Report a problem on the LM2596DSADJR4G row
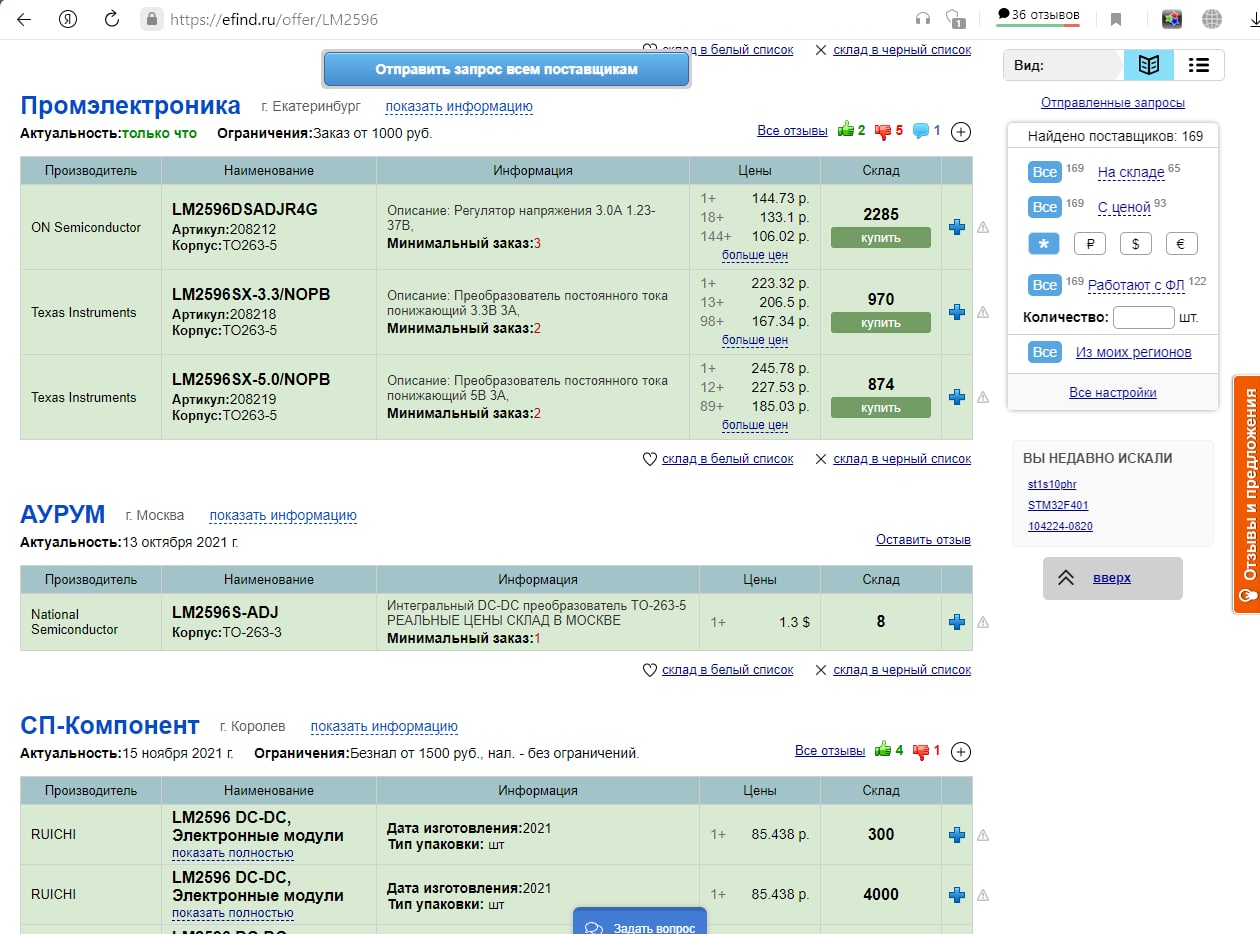 click(x=982, y=228)
